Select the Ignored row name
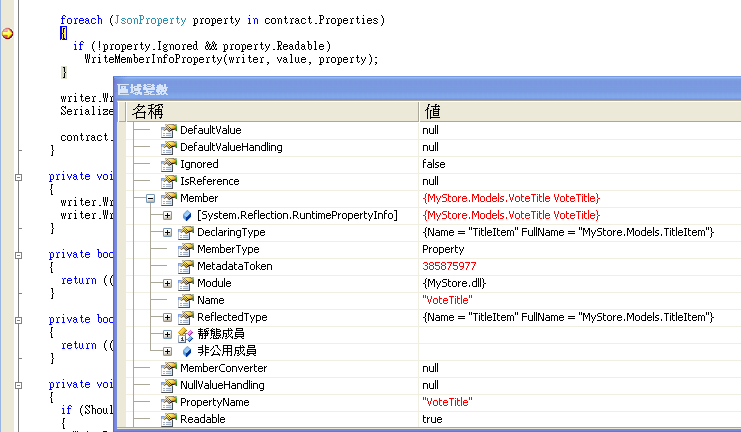This screenshot has height=432, width=741. coord(199,164)
